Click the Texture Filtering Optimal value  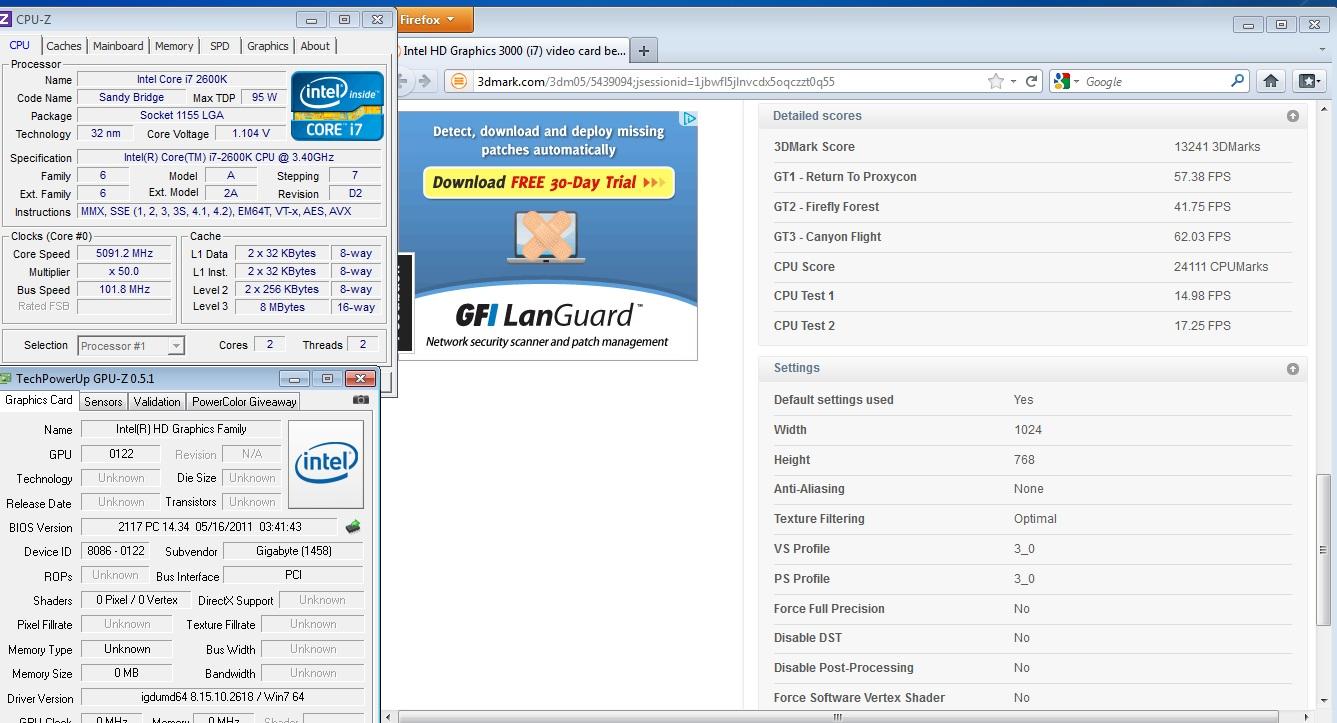pyautogui.click(x=1035, y=519)
